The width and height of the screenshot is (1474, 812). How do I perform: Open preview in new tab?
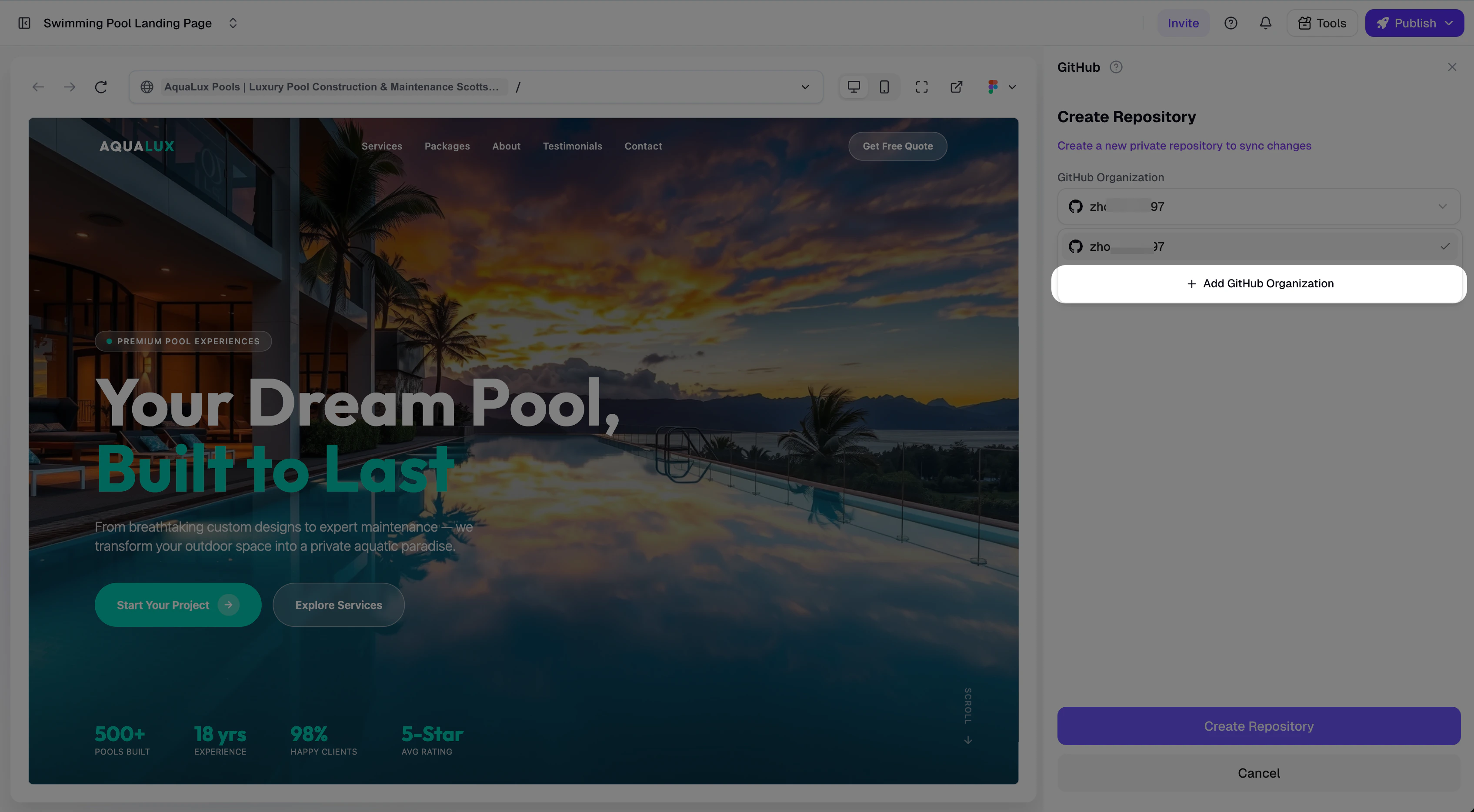[x=956, y=87]
